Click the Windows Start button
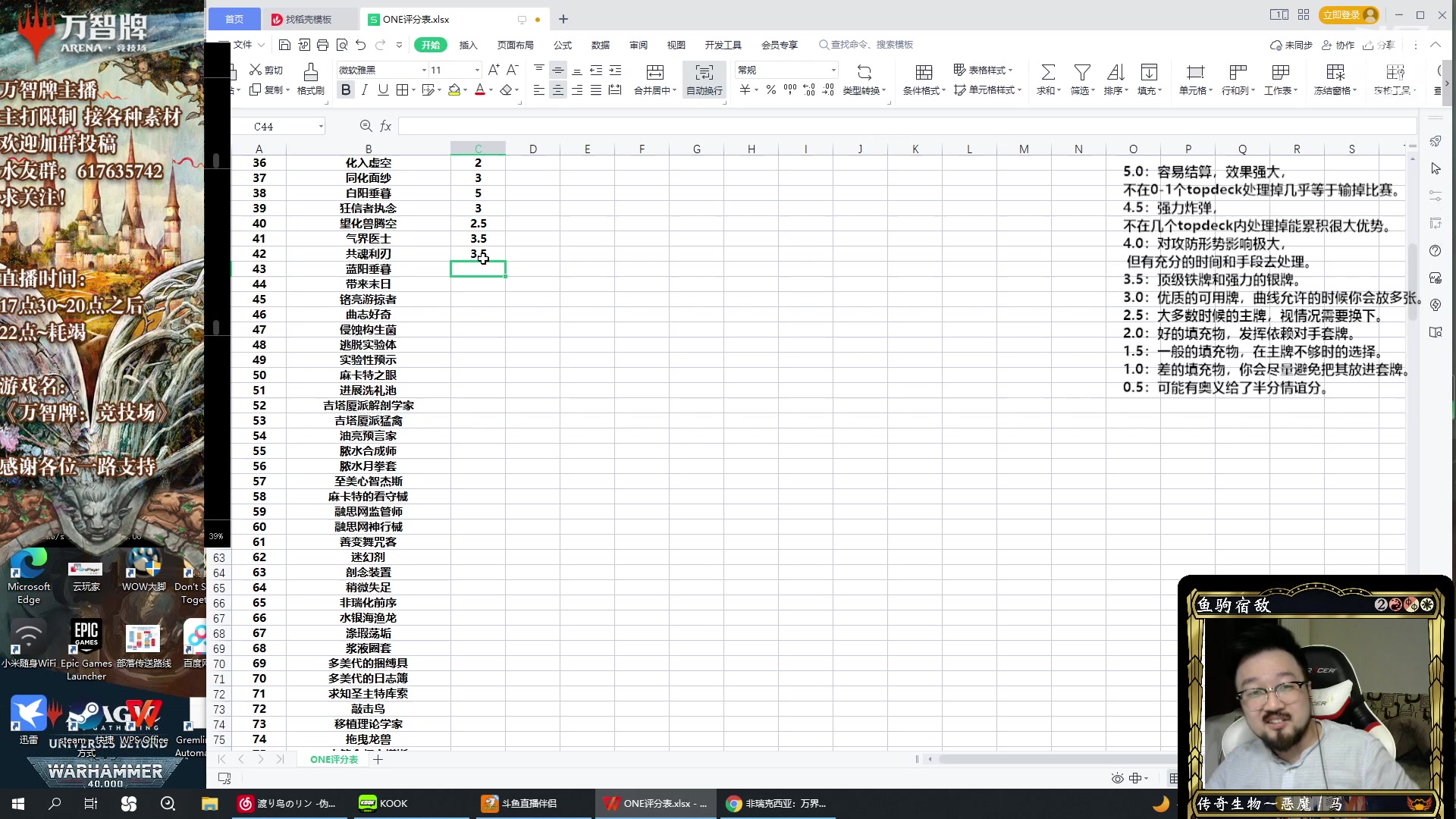The width and height of the screenshot is (1456, 819). 18,803
